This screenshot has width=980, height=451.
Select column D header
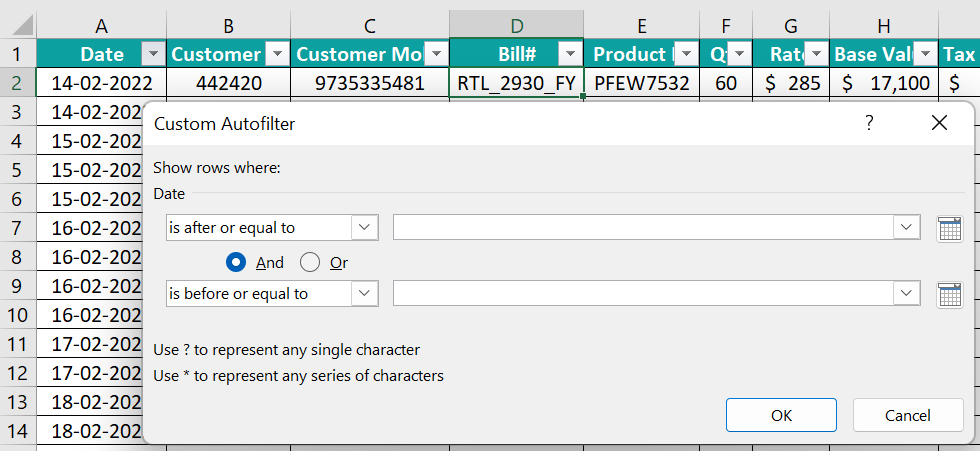[x=516, y=26]
